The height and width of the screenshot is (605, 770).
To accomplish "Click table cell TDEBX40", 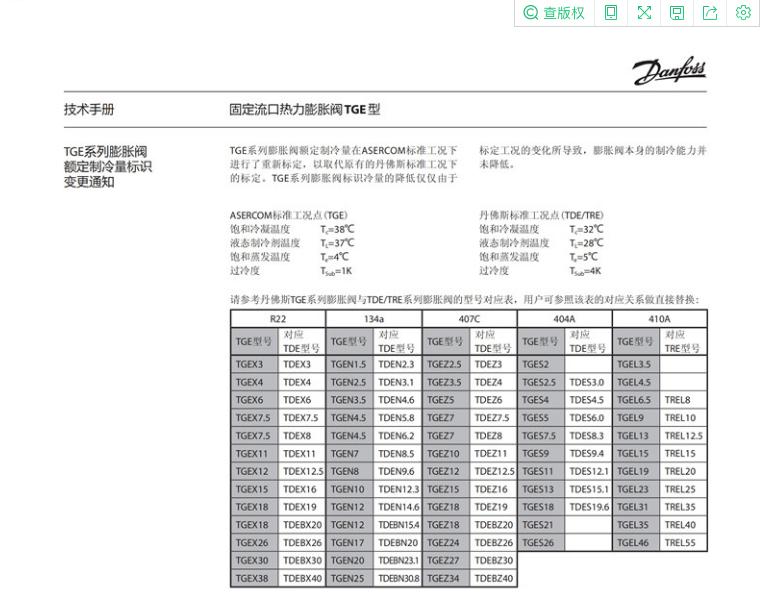I will point(302,578).
